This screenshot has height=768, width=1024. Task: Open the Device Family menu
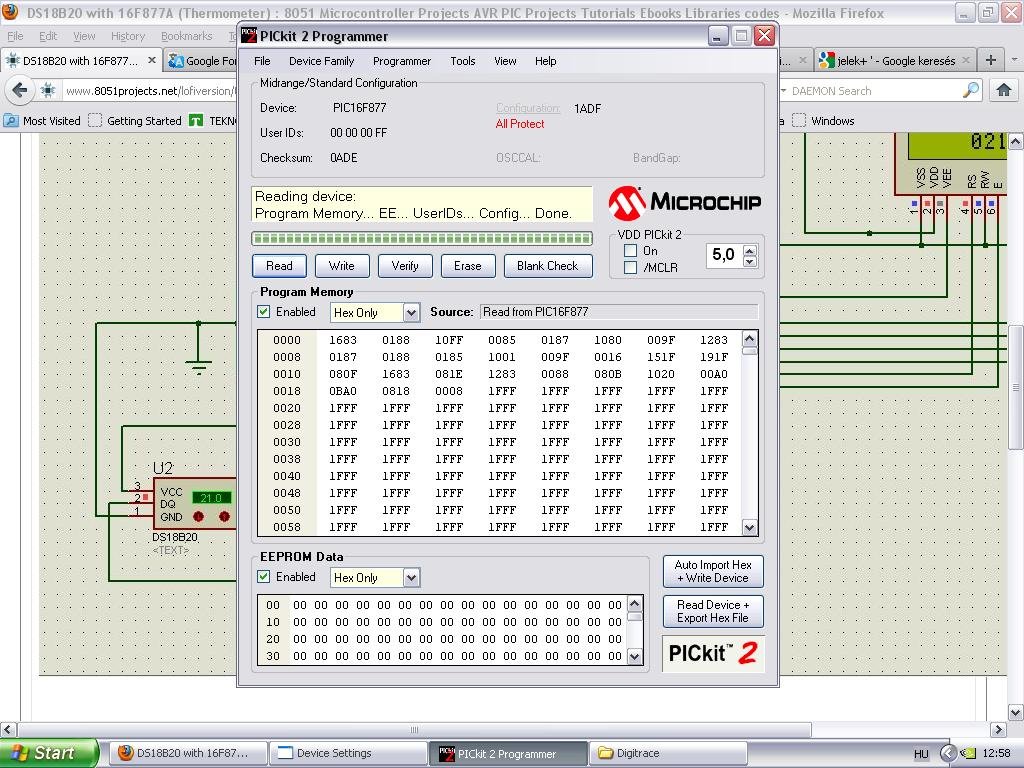click(321, 61)
